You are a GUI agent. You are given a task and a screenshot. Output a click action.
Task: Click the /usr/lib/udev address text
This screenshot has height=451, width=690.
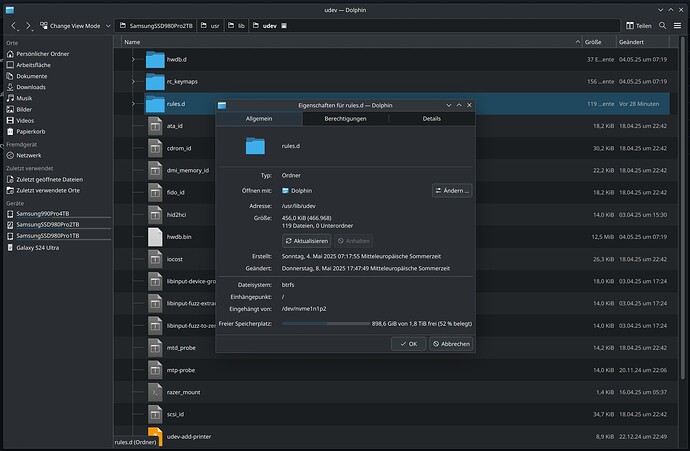298,206
